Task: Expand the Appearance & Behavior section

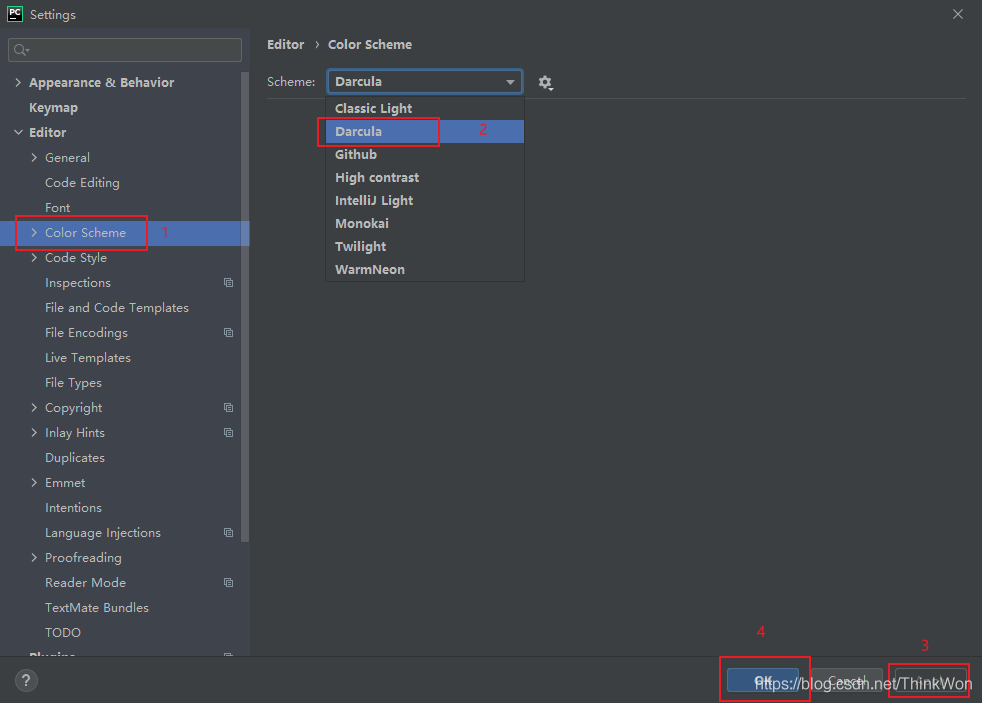Action: click(x=18, y=83)
